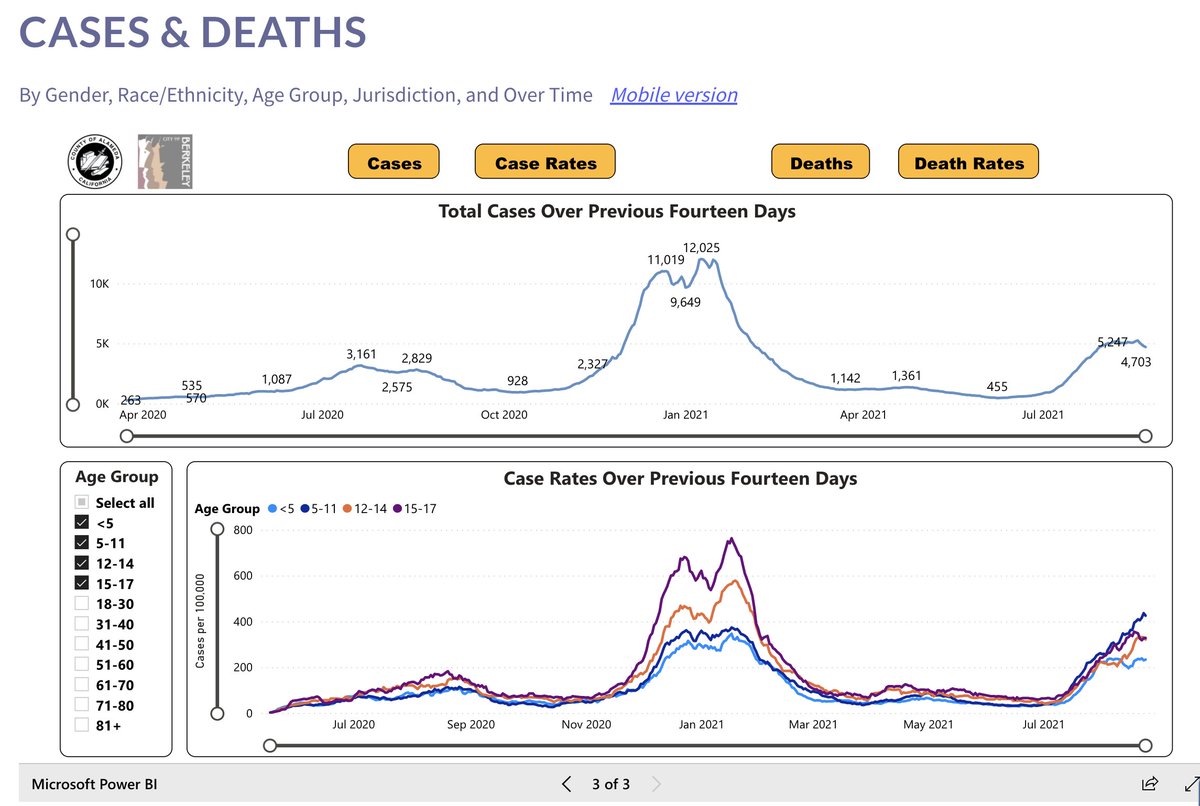
Task: Click the Cases per 100,000 axis label
Action: point(200,623)
